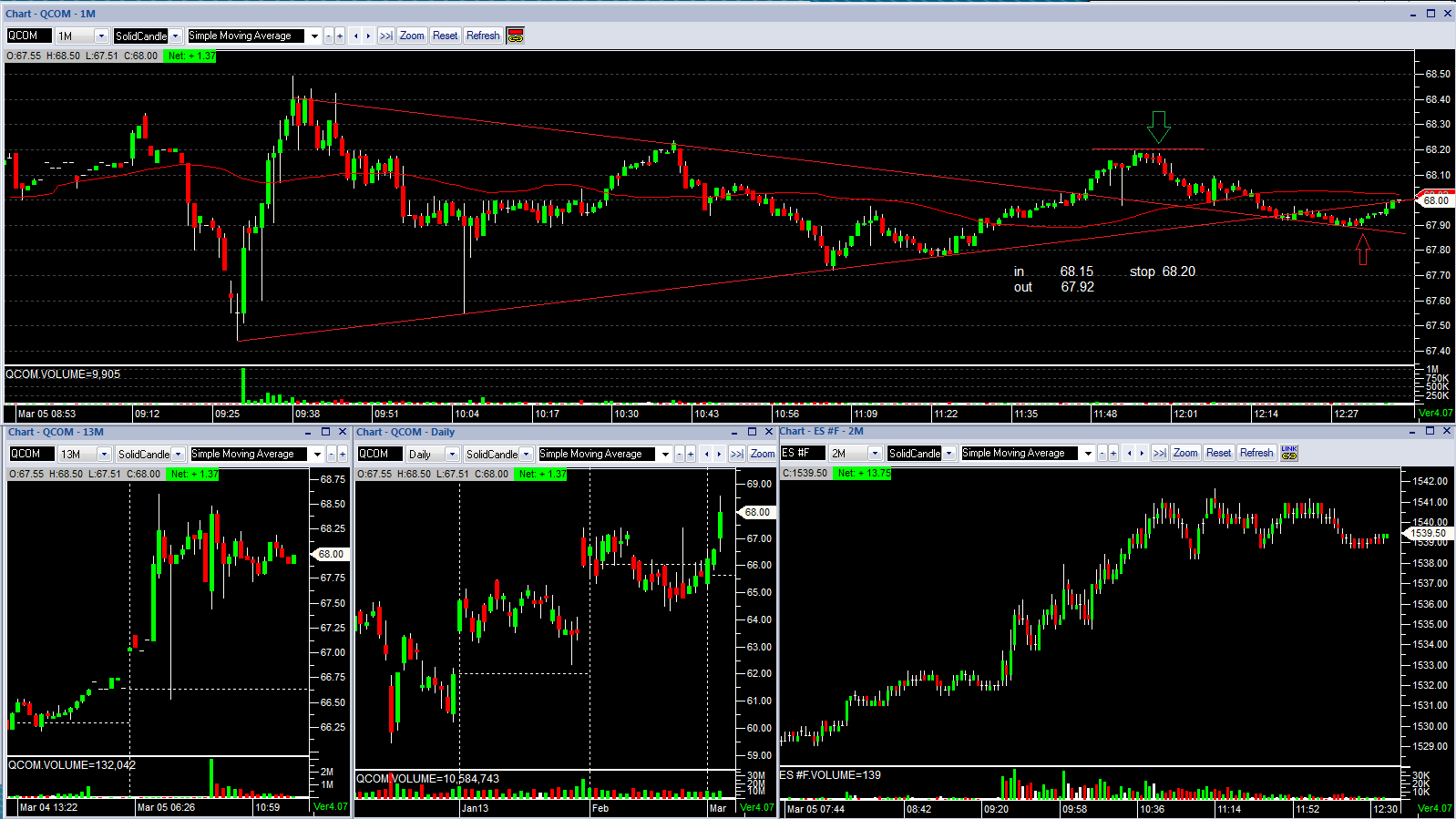Viewport: 1456px width, 819px height.
Task: Open SolidCandle dropdown in 13M chart
Action: tap(179, 454)
